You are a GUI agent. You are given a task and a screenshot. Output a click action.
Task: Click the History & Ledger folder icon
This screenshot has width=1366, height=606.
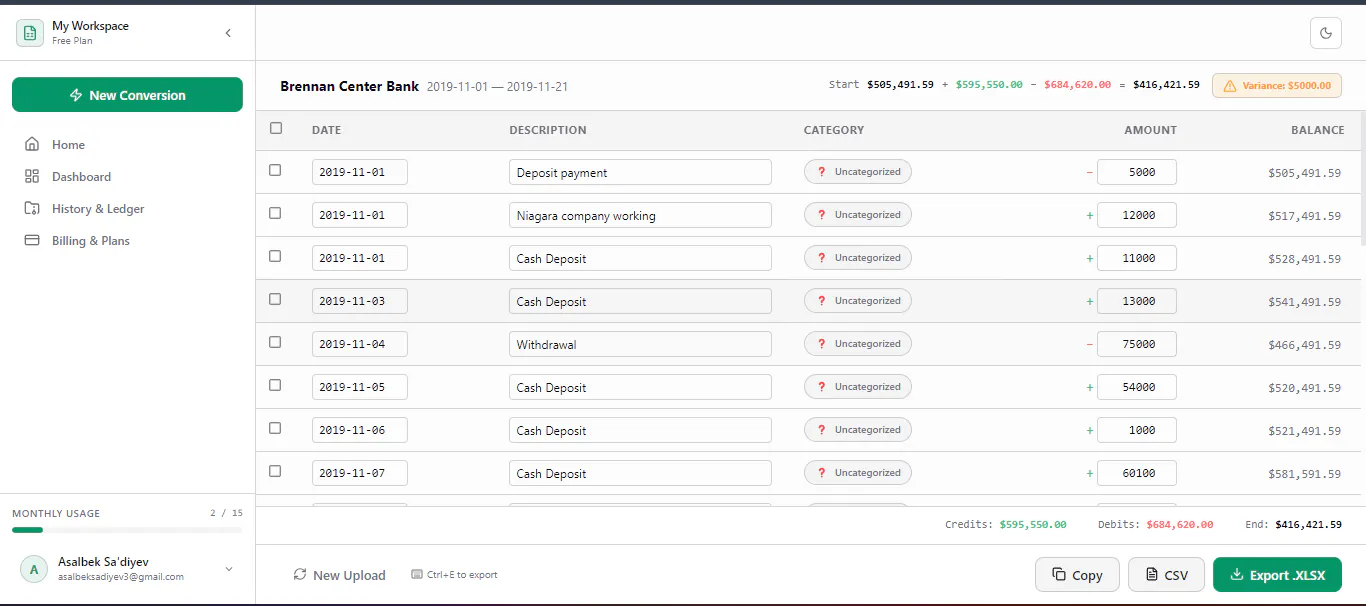(32, 209)
